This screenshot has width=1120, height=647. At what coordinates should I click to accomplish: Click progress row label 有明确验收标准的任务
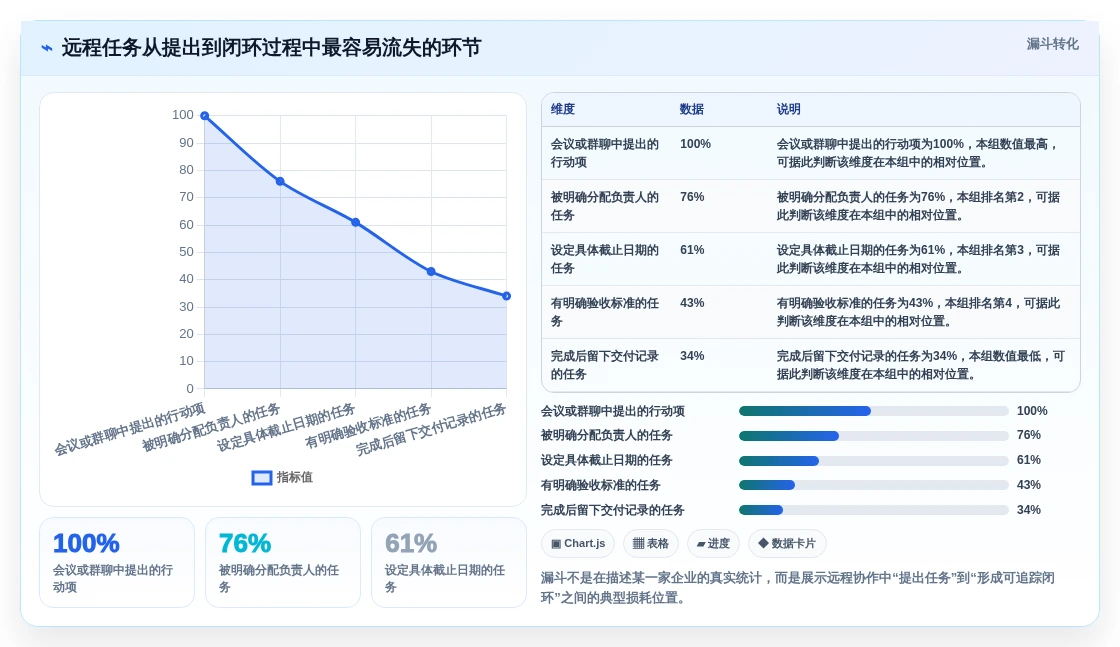601,486
